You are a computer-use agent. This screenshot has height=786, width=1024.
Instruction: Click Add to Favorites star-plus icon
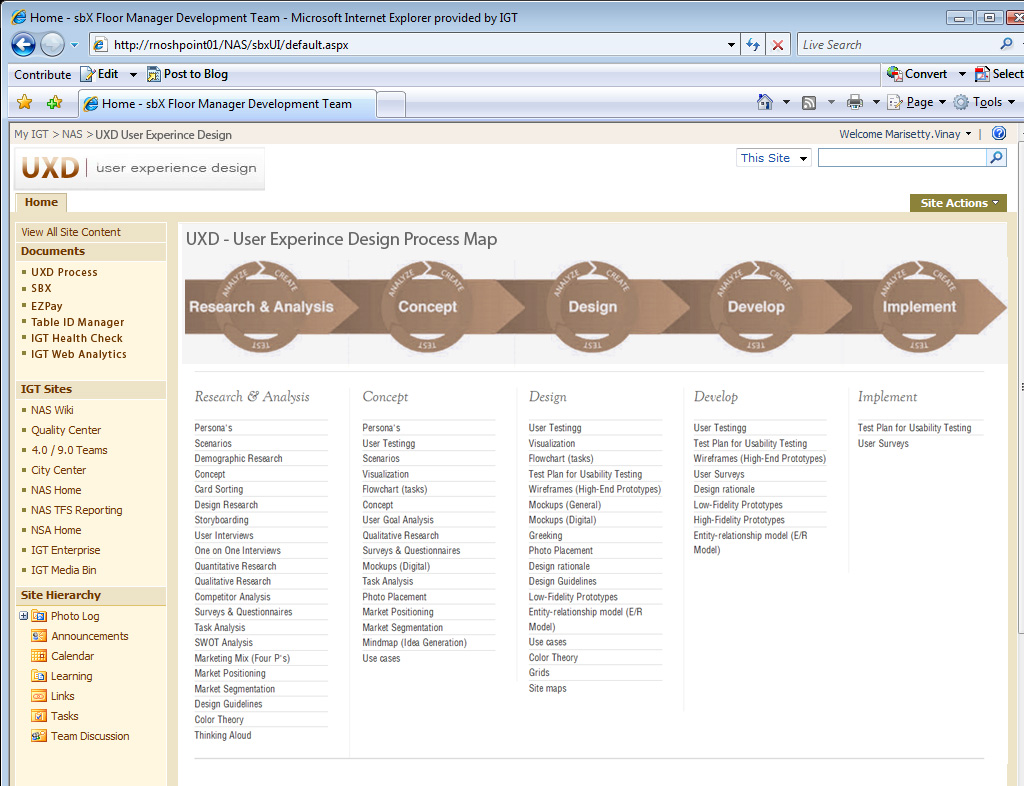(55, 102)
